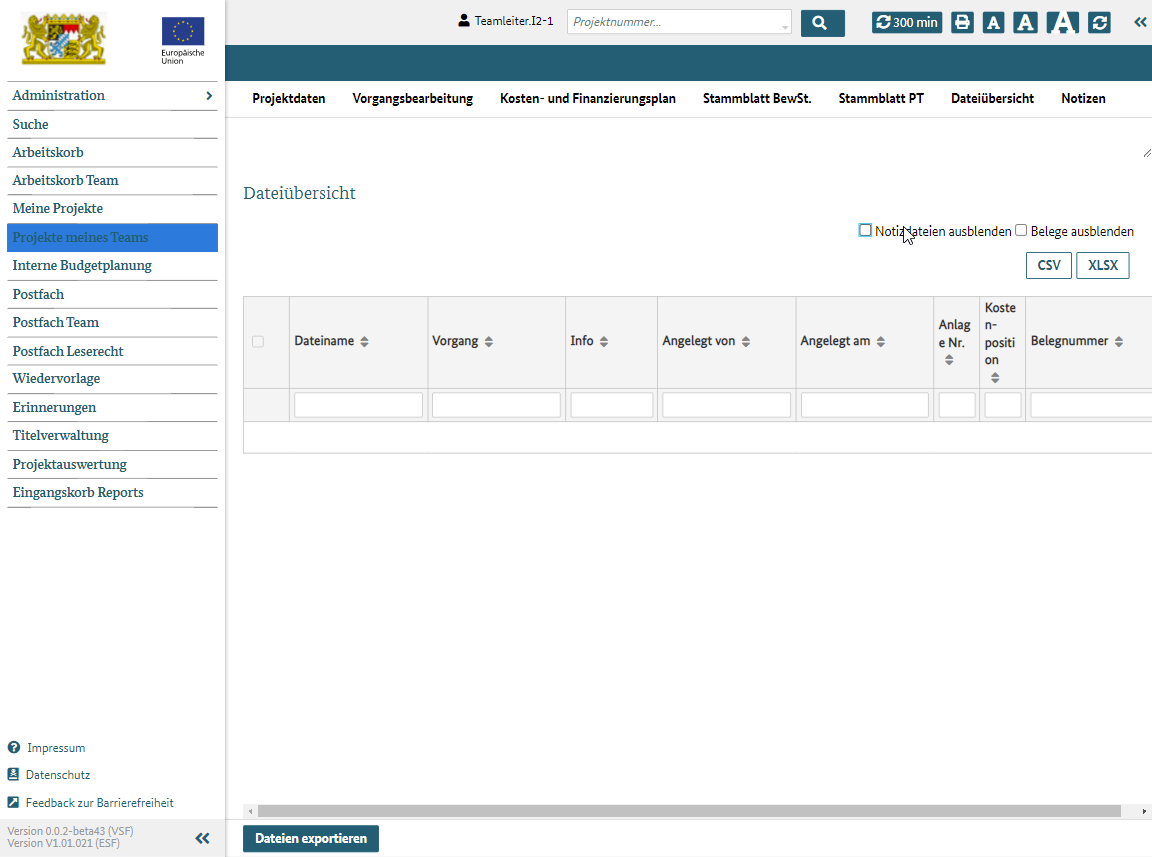Collapse the top-right panel with double chevron
1152x857 pixels.
(x=1140, y=22)
